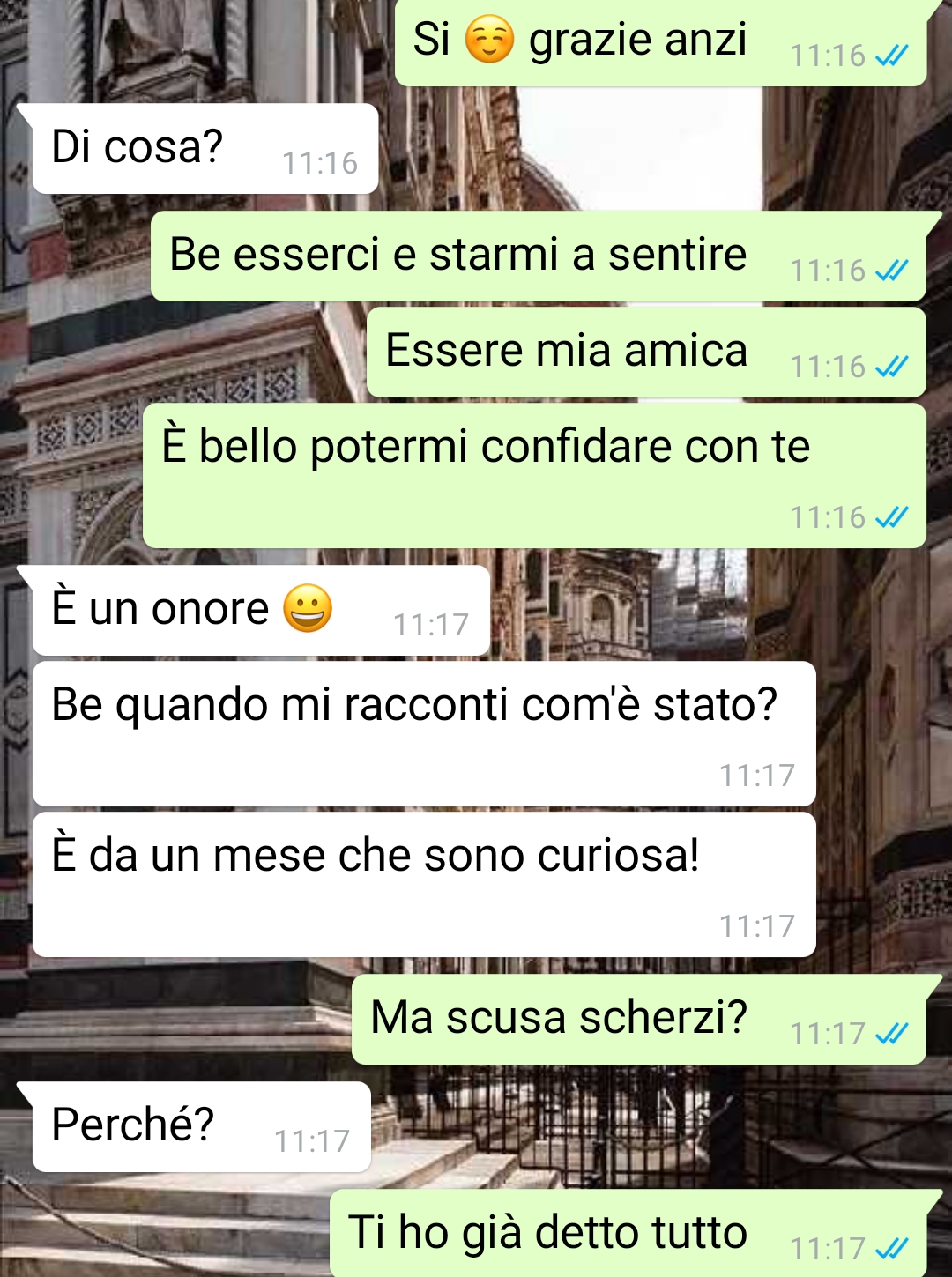
Task: Tap read ticks on 'Ti ho già detto tutto'
Action: coord(892,1249)
